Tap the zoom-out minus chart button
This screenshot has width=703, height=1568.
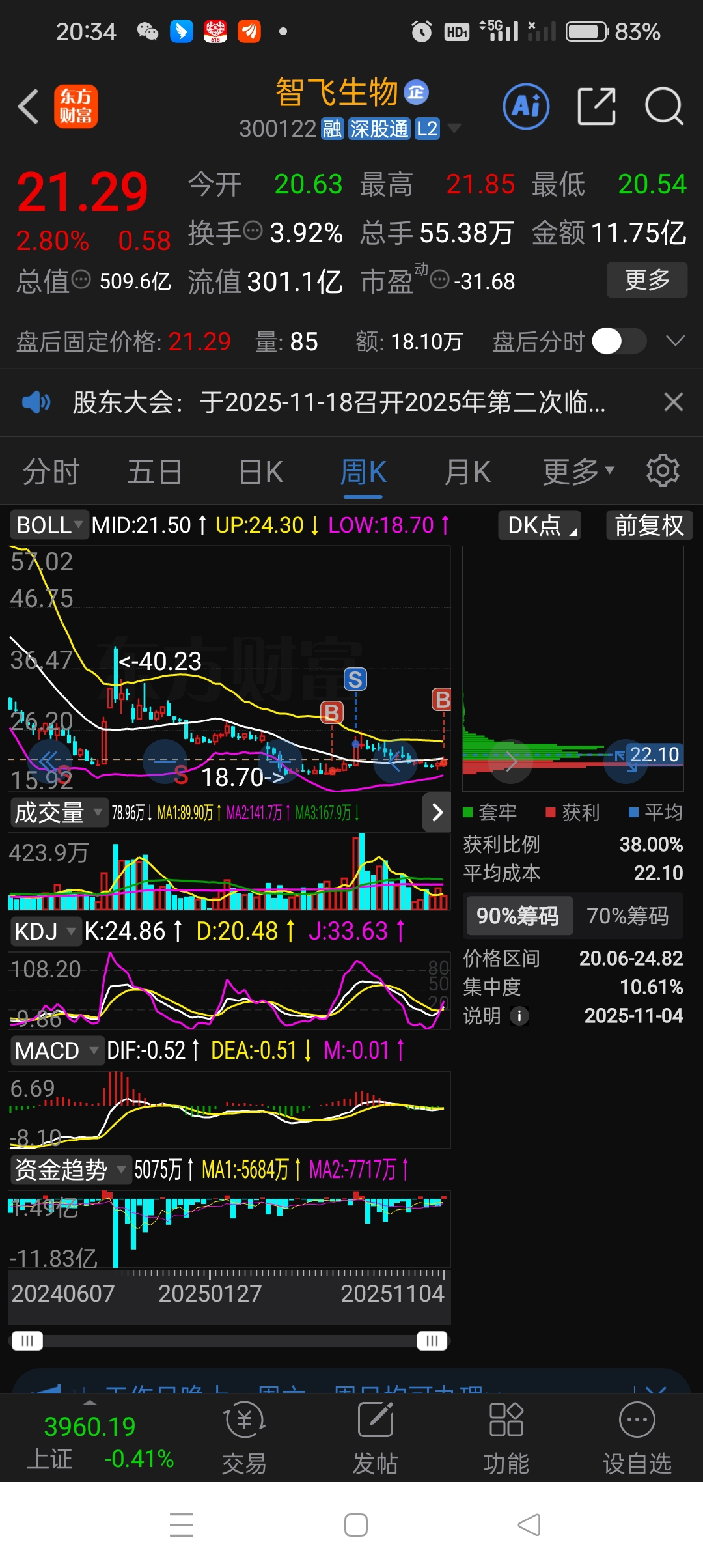pos(165,761)
